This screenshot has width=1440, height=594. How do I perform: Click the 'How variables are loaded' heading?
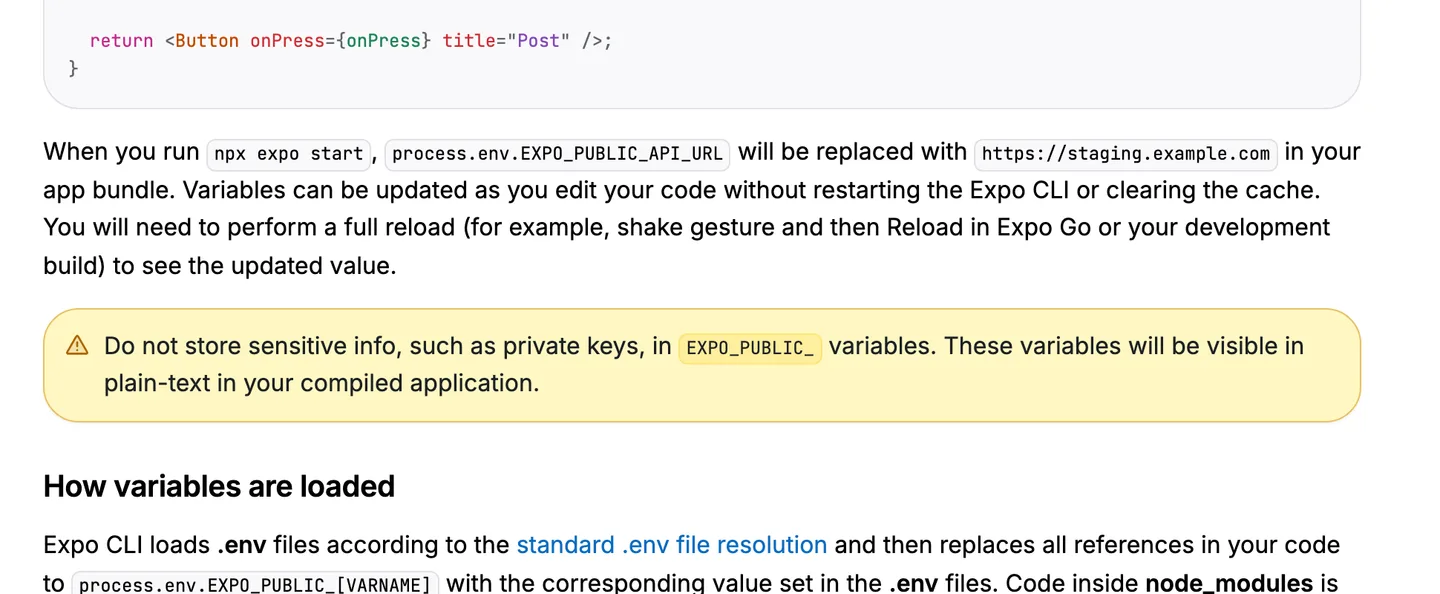[219, 486]
